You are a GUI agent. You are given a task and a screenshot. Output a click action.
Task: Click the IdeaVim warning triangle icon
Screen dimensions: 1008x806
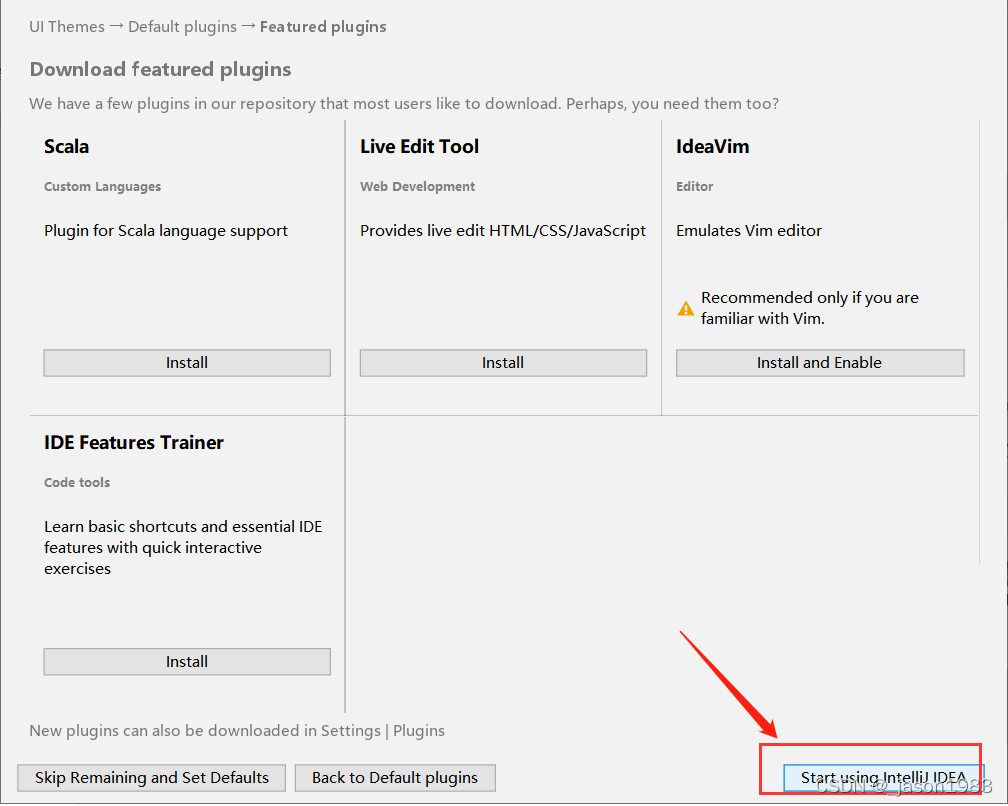tap(686, 309)
